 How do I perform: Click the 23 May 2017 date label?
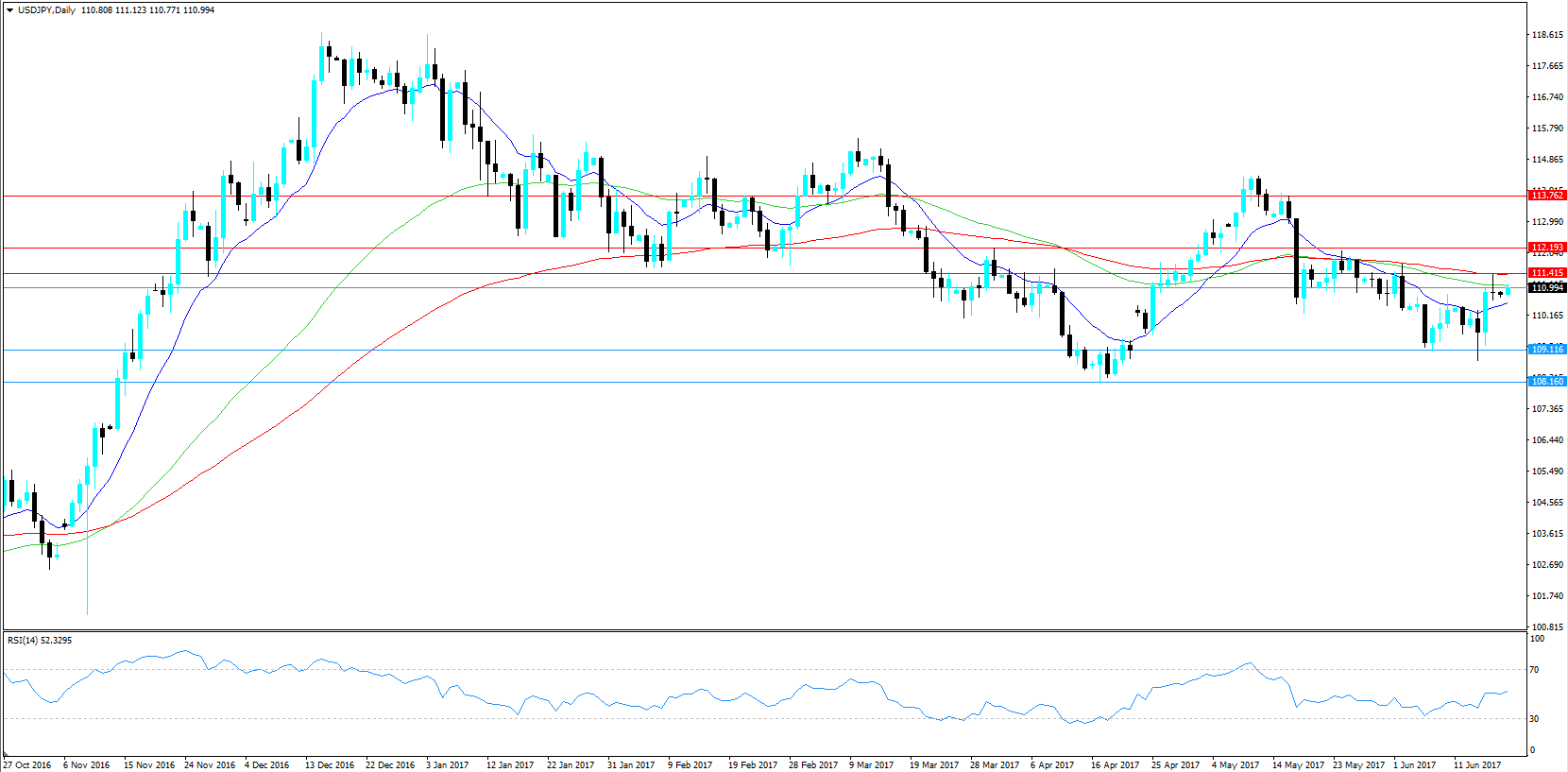pyautogui.click(x=1358, y=765)
